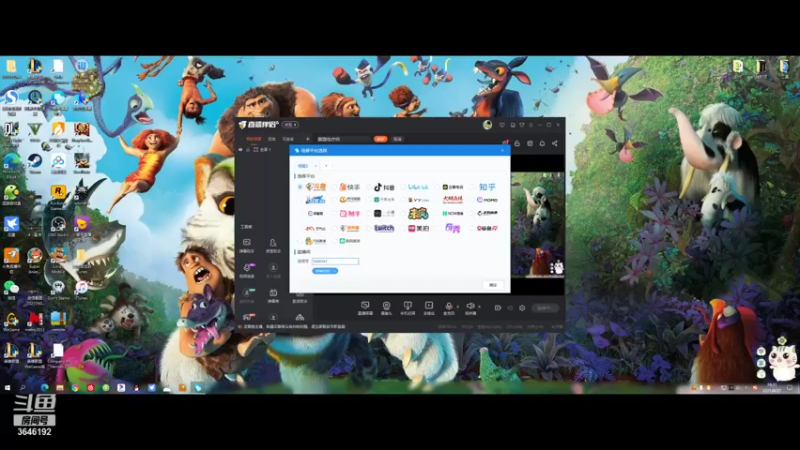
Task: Open the GTA V desktop shortcut
Action: pos(35,132)
